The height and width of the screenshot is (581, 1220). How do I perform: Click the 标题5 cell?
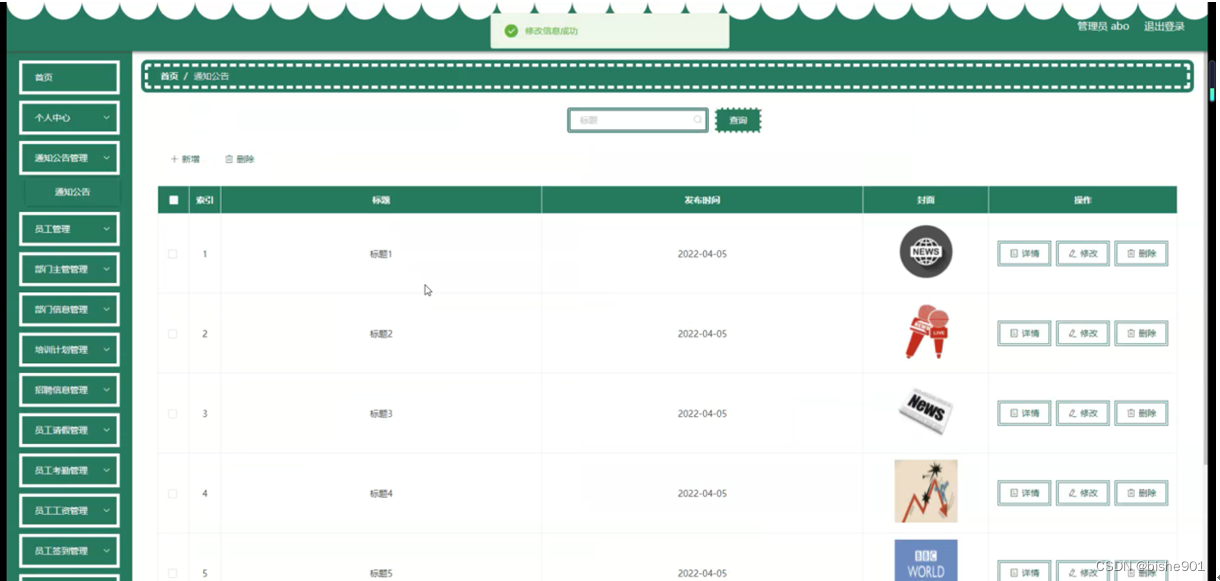pos(381,573)
